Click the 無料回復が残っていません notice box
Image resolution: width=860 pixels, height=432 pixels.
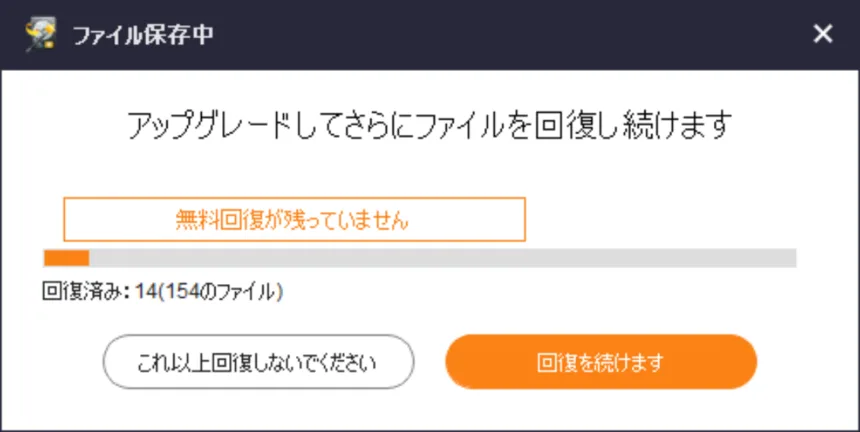click(295, 219)
